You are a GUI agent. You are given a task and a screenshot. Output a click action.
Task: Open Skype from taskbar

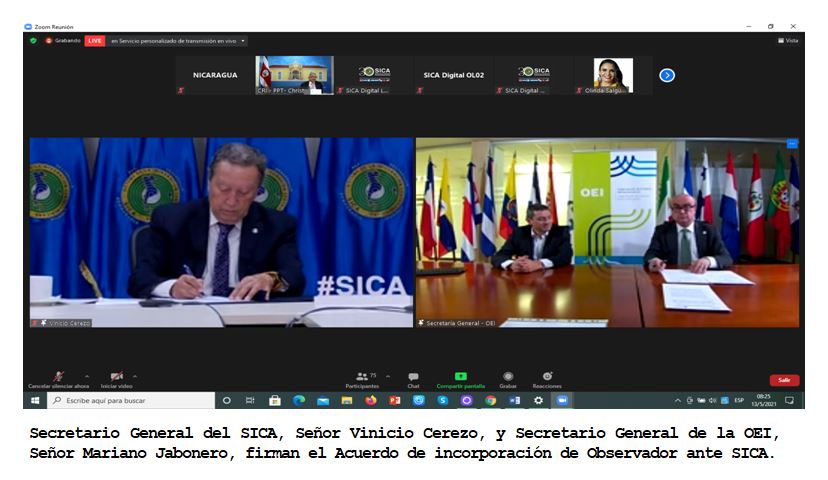point(443,400)
